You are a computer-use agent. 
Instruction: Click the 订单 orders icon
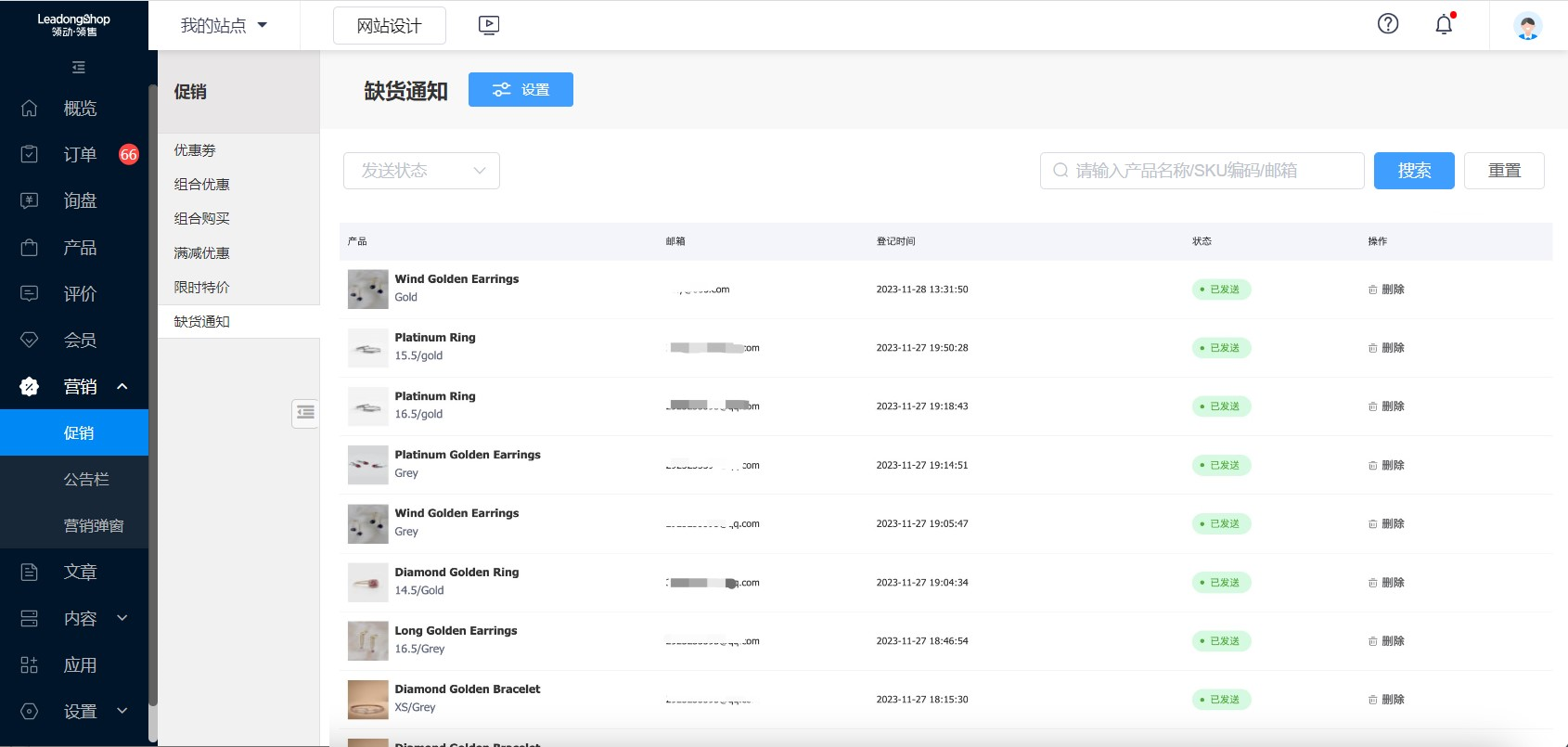[30, 154]
